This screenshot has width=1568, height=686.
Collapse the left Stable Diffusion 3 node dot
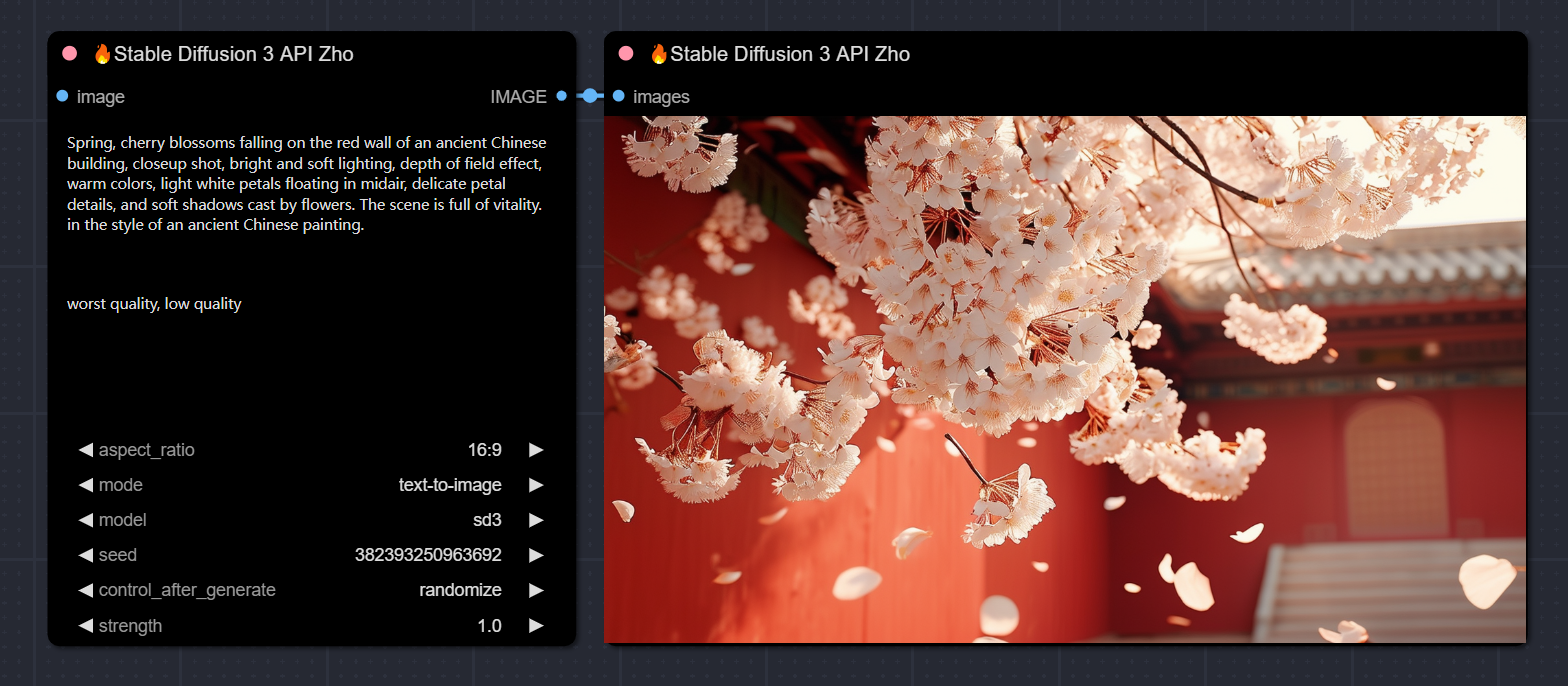click(x=69, y=54)
